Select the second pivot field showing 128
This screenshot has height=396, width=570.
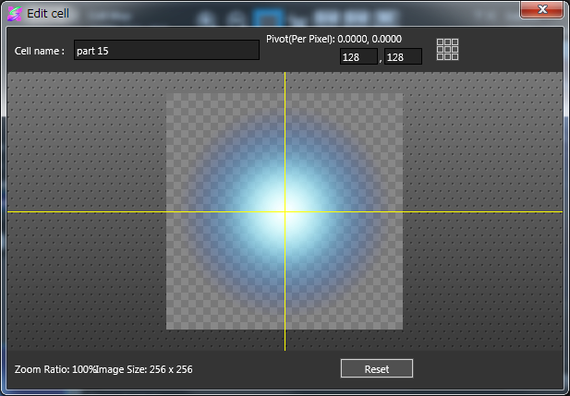point(403,57)
